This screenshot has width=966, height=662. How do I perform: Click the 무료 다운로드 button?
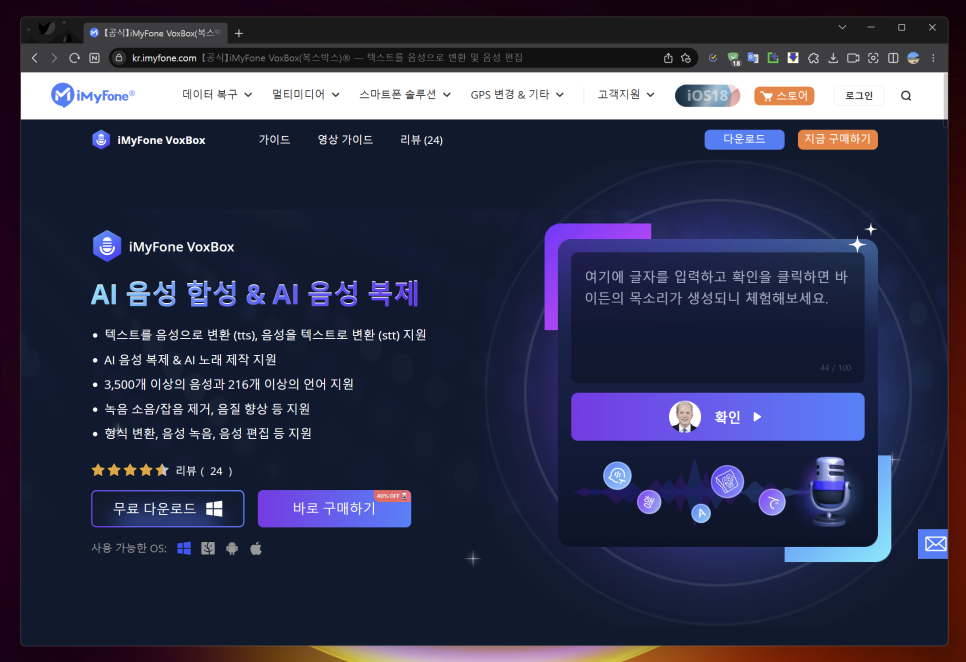pos(168,509)
